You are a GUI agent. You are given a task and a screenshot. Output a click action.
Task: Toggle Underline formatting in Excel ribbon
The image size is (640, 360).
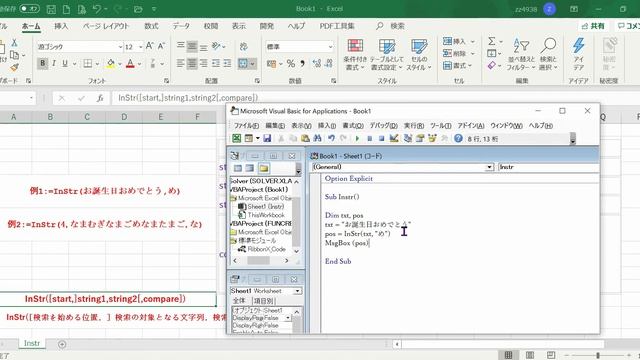(64, 63)
